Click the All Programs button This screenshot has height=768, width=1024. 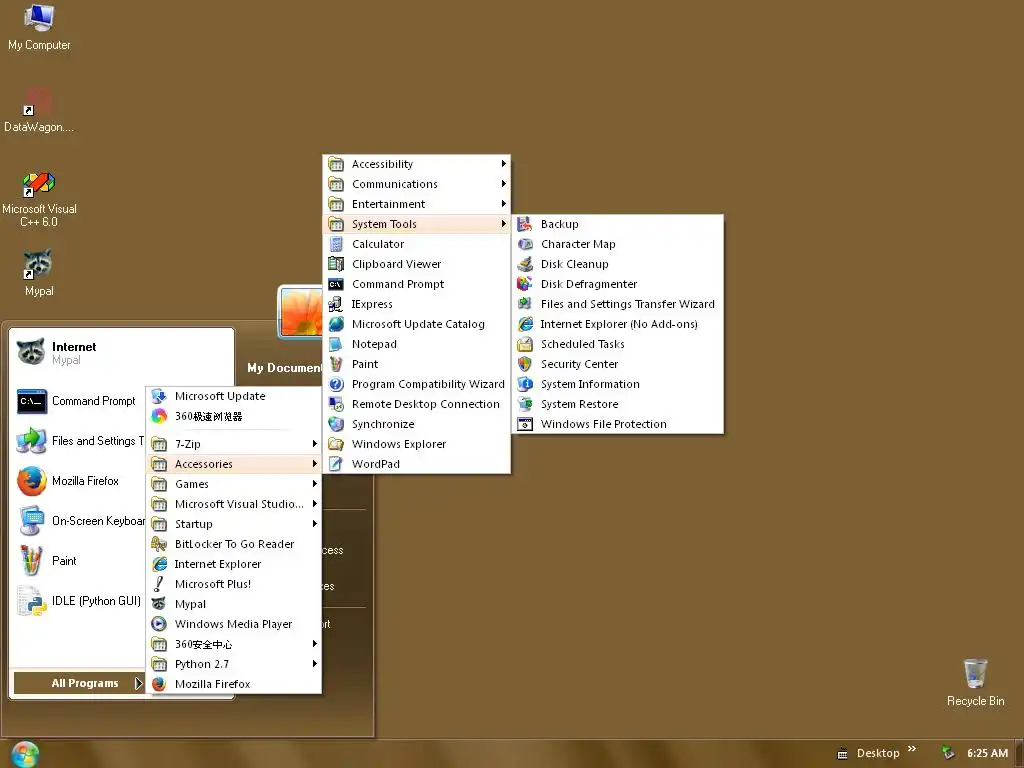click(x=78, y=683)
